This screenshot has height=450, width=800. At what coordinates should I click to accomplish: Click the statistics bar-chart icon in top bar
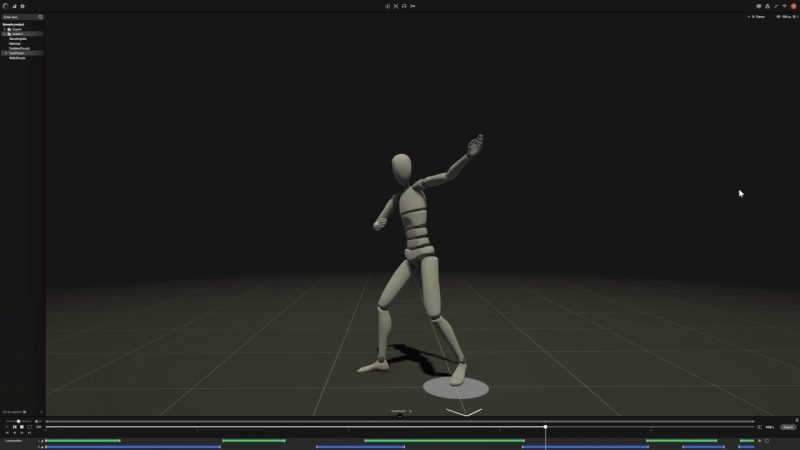pyautogui.click(x=14, y=6)
